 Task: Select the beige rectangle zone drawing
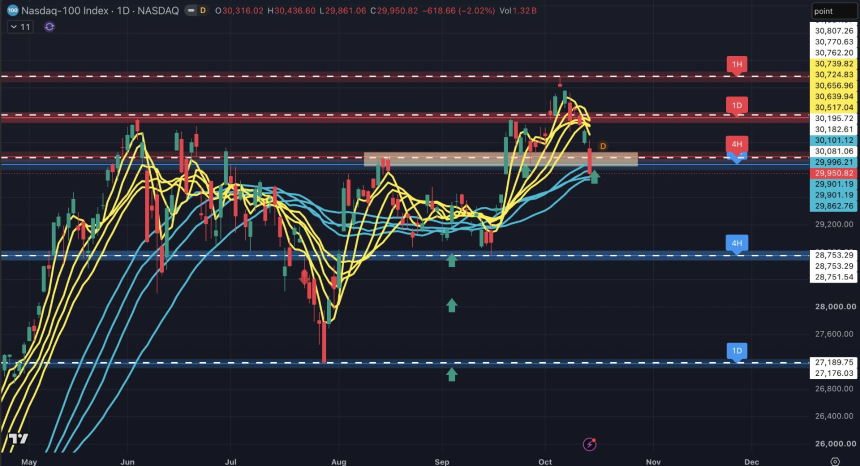point(501,159)
